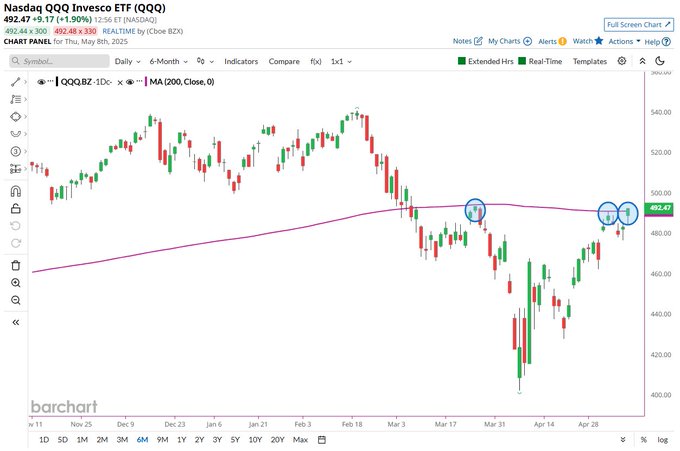680x451 pixels.
Task: Open the Actions dropdown menu
Action: pyautogui.click(x=623, y=42)
